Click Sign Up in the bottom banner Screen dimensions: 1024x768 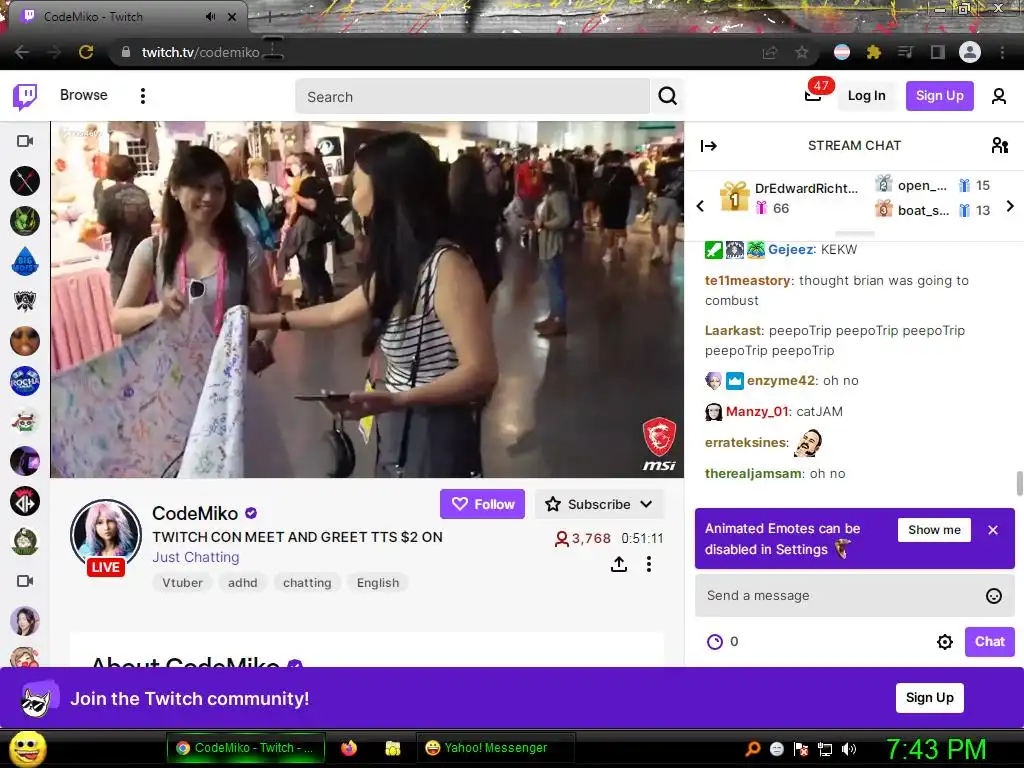[929, 697]
